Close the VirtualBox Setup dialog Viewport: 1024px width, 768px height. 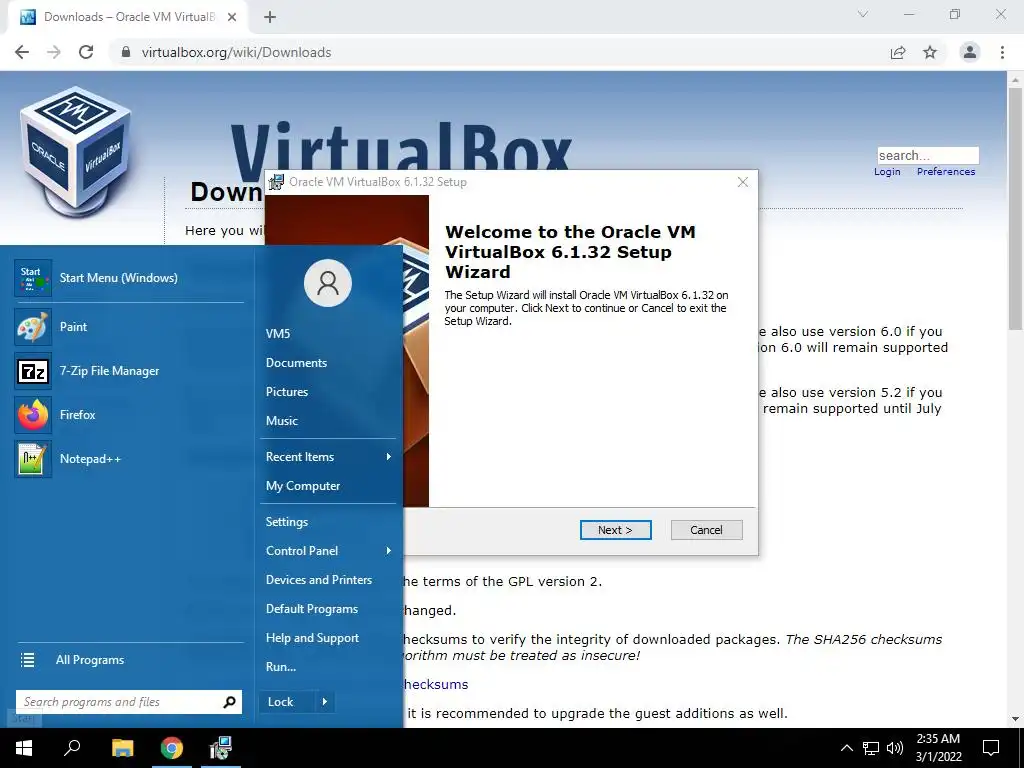coord(743,182)
